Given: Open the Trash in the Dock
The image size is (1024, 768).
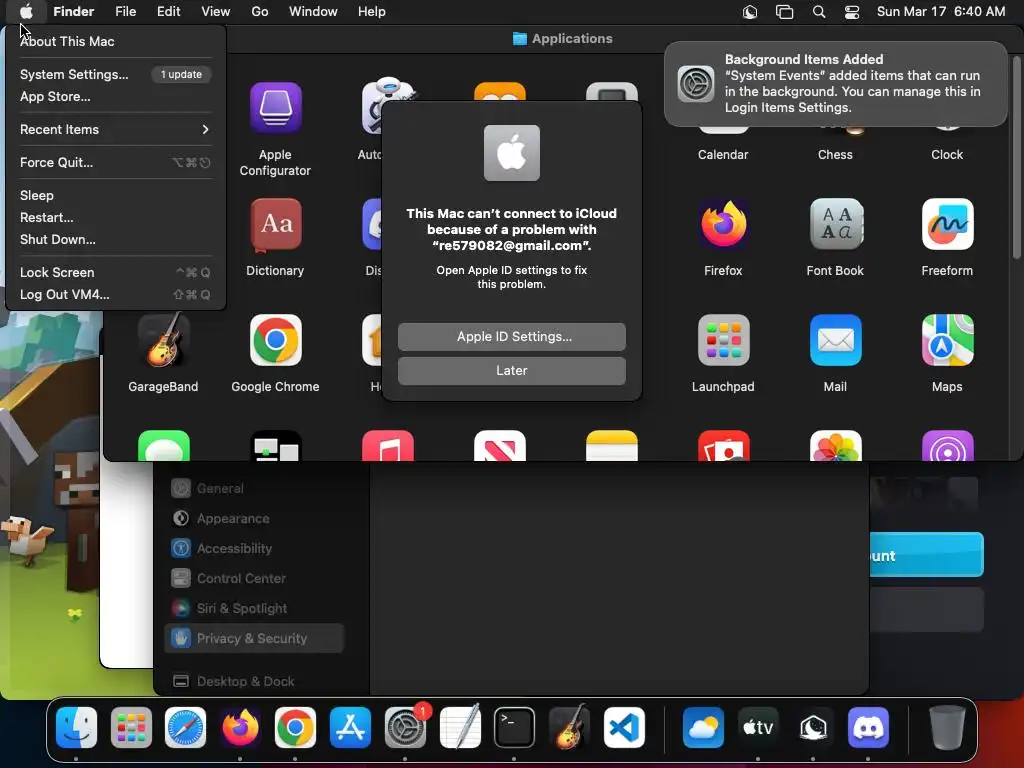Looking at the screenshot, I should (947, 727).
